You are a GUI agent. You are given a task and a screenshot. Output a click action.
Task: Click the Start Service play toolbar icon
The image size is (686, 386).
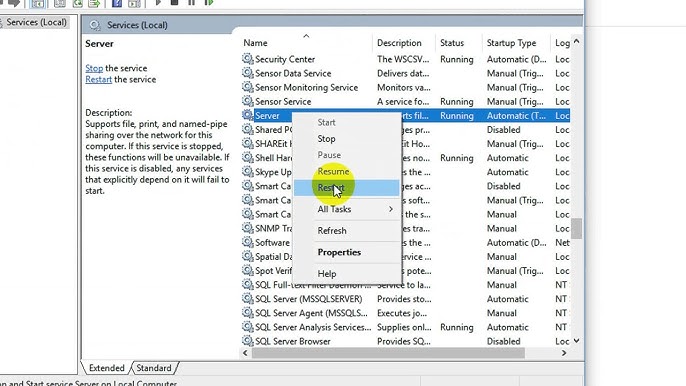158,3
